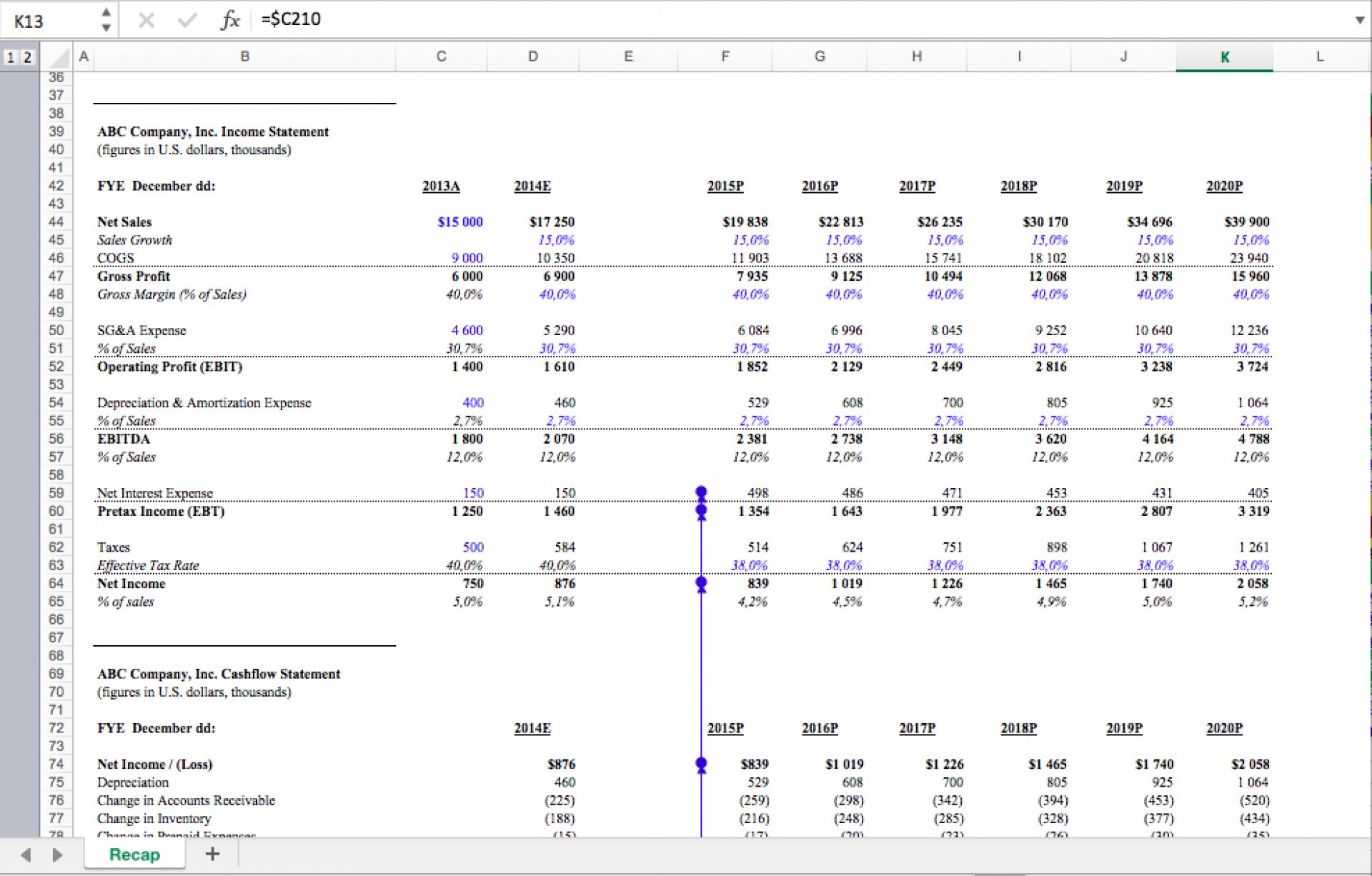Open the Recap sheet tab
Viewport: 1372px width, 876px height.
point(134,855)
